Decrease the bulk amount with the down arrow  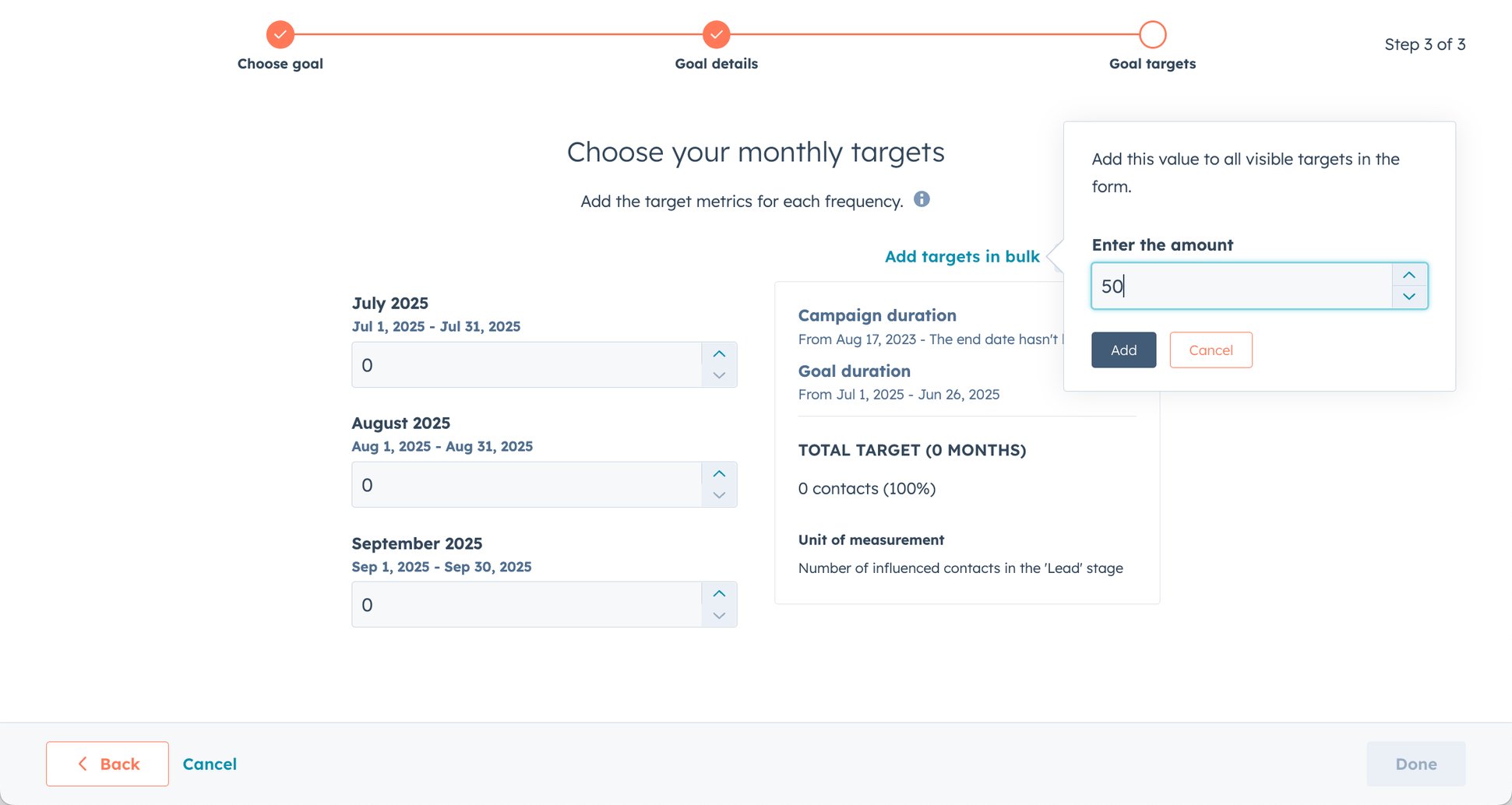[1408, 297]
